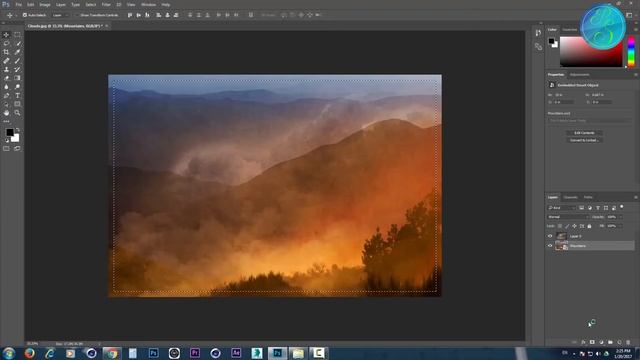Select the Gradient tool
This screenshot has height=360, width=640.
coord(17,78)
